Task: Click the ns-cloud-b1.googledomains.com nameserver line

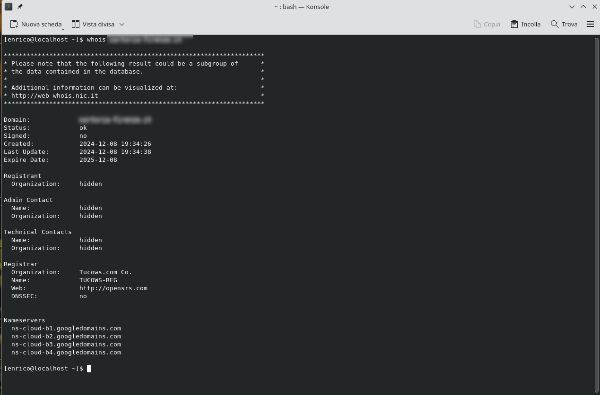Action: (66, 328)
